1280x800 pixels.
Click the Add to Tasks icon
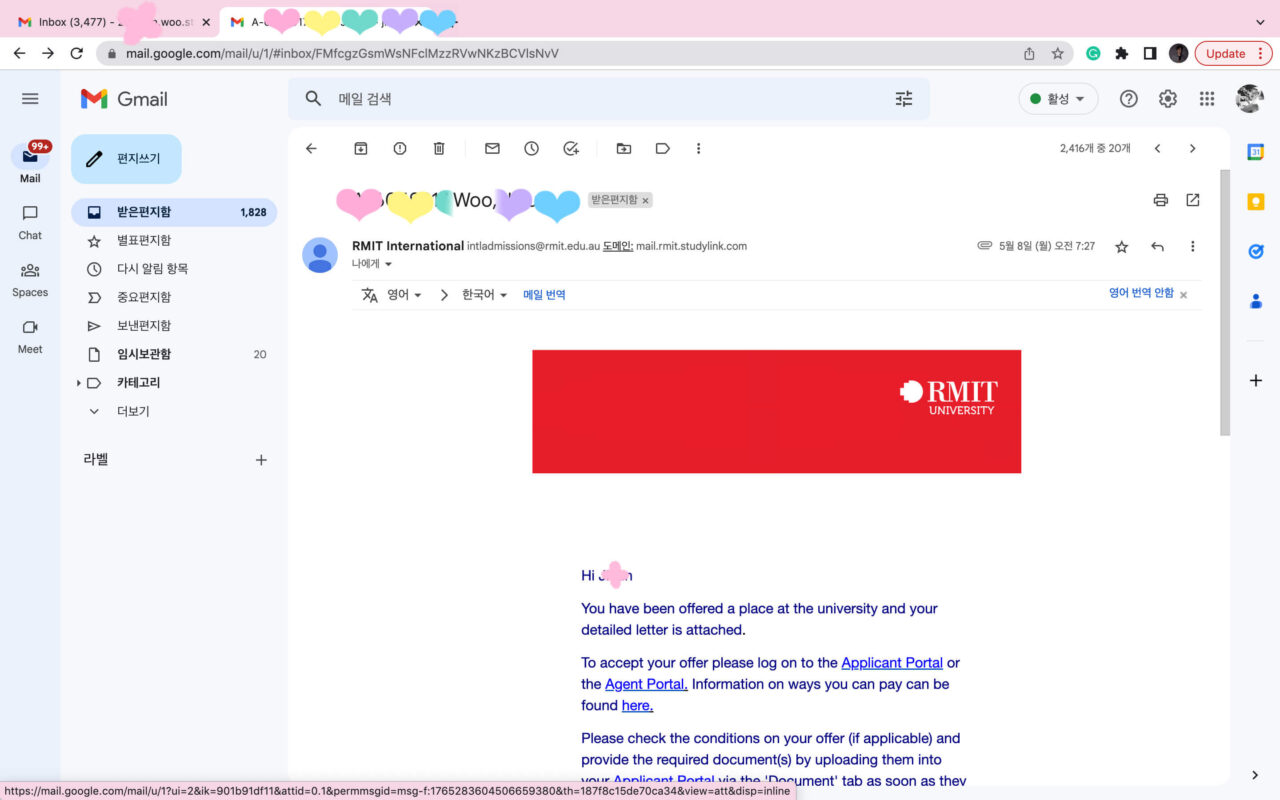click(571, 149)
